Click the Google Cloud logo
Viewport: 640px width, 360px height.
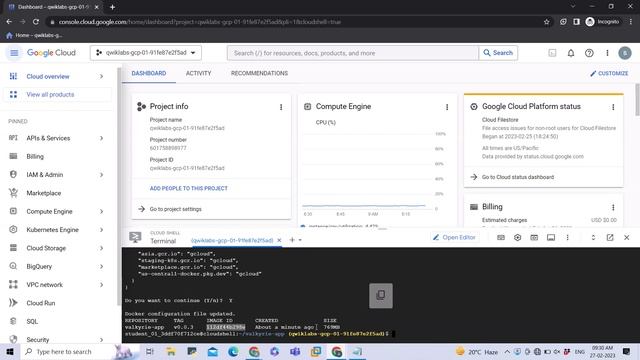pos(51,53)
